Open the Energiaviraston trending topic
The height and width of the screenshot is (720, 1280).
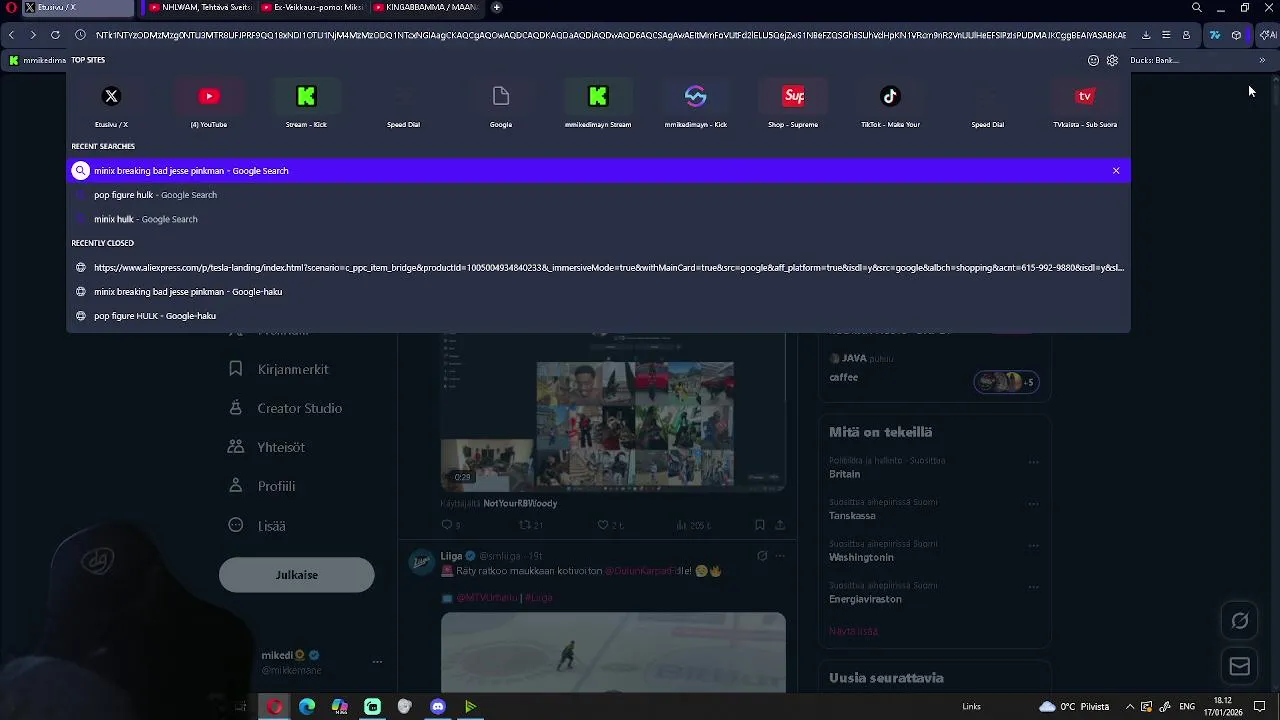(865, 599)
